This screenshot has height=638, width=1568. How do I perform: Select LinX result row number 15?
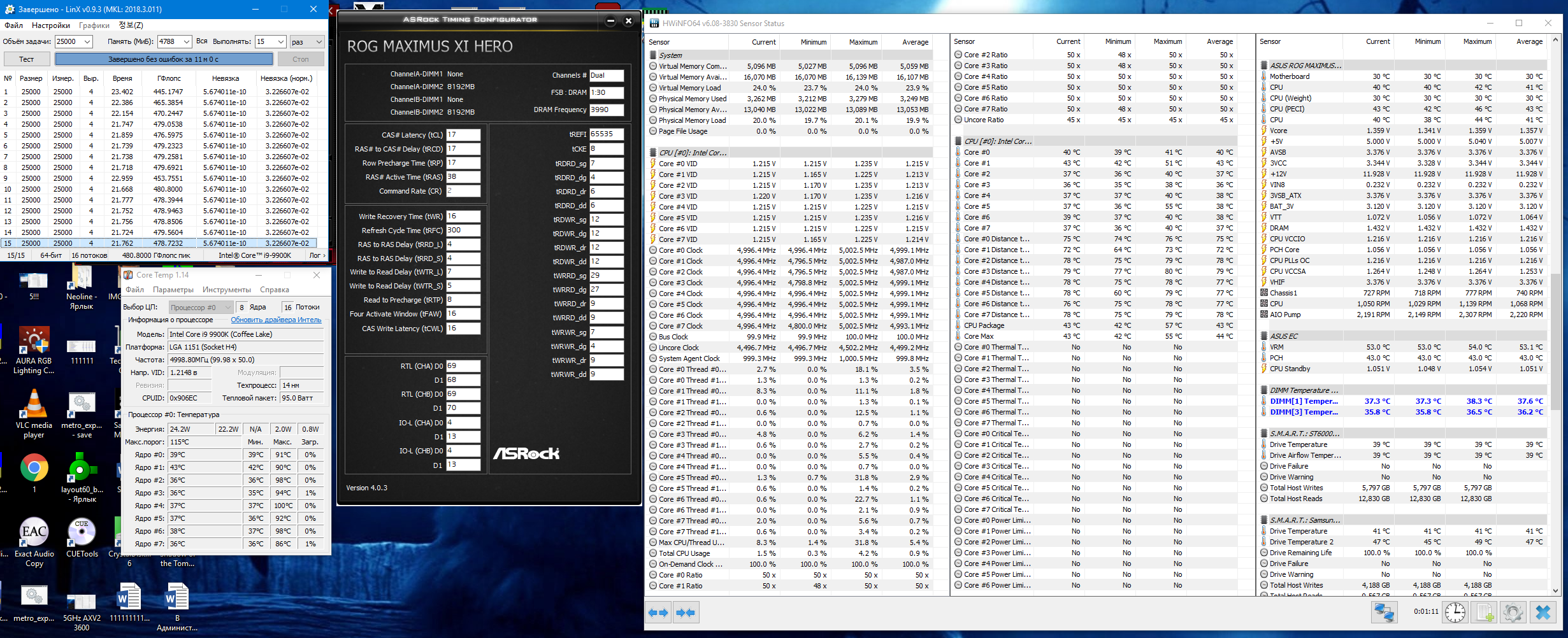point(159,243)
